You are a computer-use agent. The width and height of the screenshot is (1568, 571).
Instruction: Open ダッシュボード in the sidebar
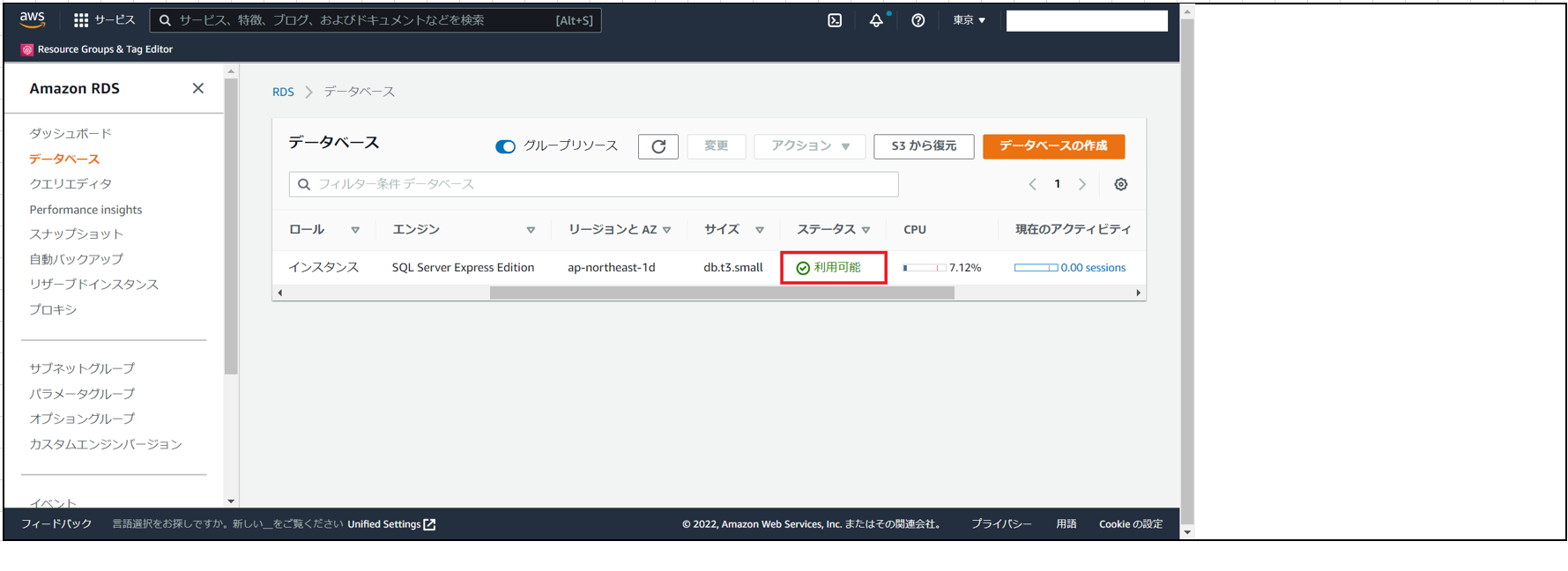point(71,134)
